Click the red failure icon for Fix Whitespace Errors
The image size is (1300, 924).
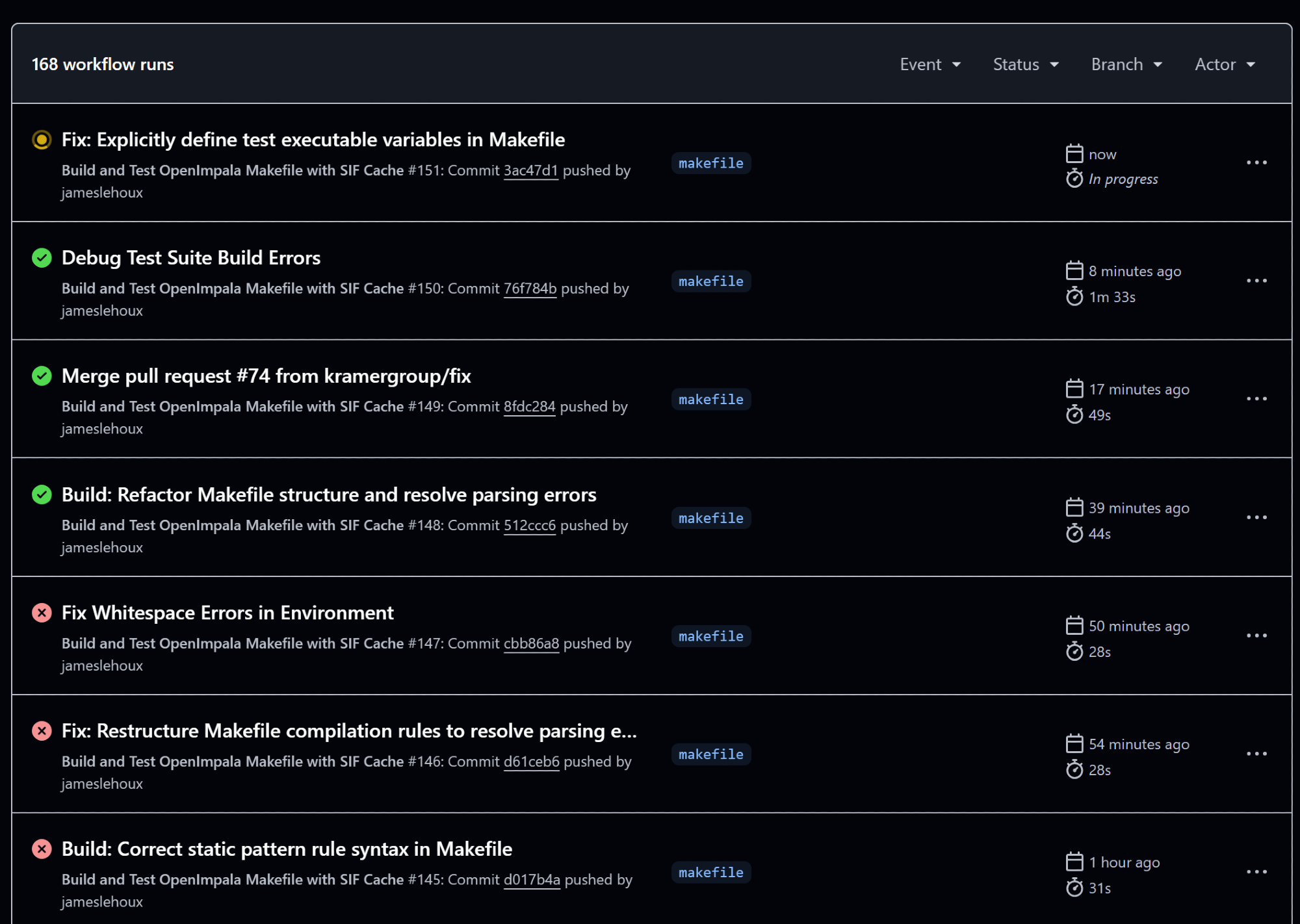pos(42,613)
